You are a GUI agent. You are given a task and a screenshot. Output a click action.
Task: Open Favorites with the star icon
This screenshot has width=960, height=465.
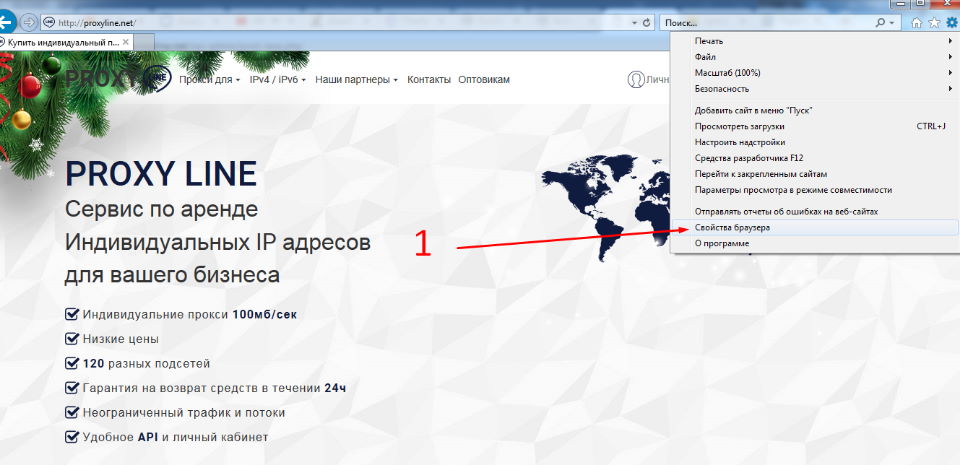click(934, 22)
